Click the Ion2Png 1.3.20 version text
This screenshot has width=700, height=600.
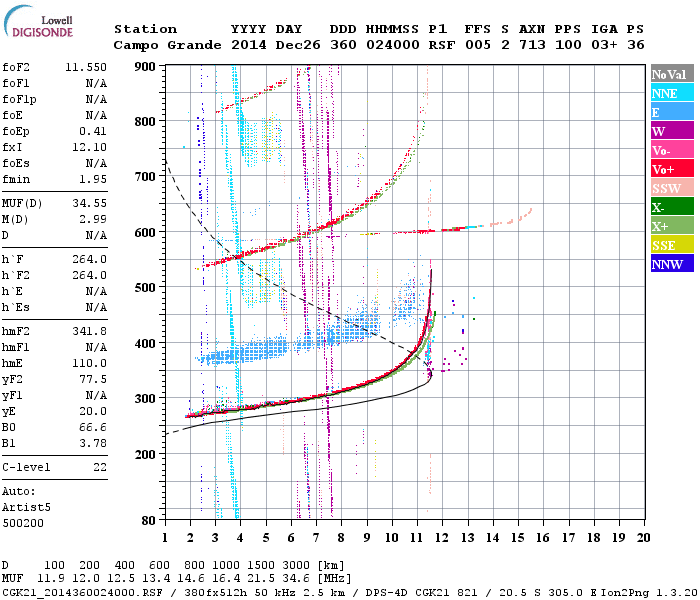point(650,592)
